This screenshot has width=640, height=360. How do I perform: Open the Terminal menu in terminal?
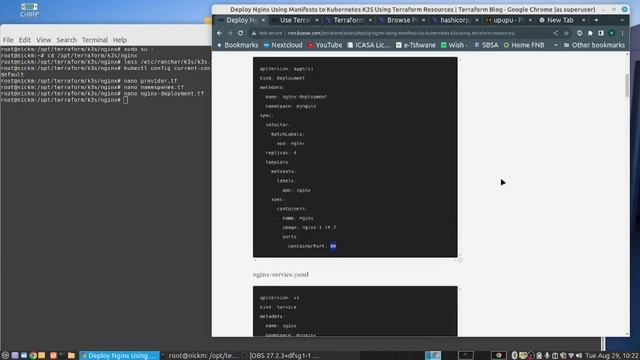[95, 40]
